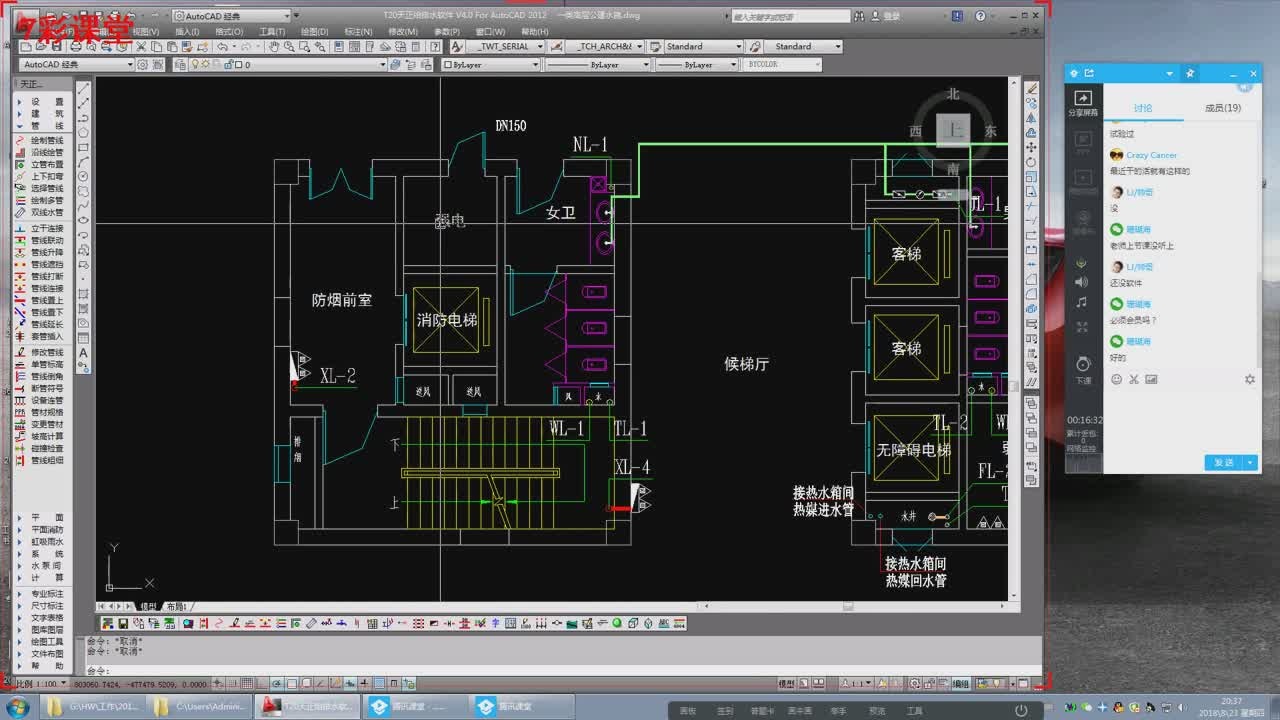
Task: Click the Line draw tool icon
Action: coord(84,90)
